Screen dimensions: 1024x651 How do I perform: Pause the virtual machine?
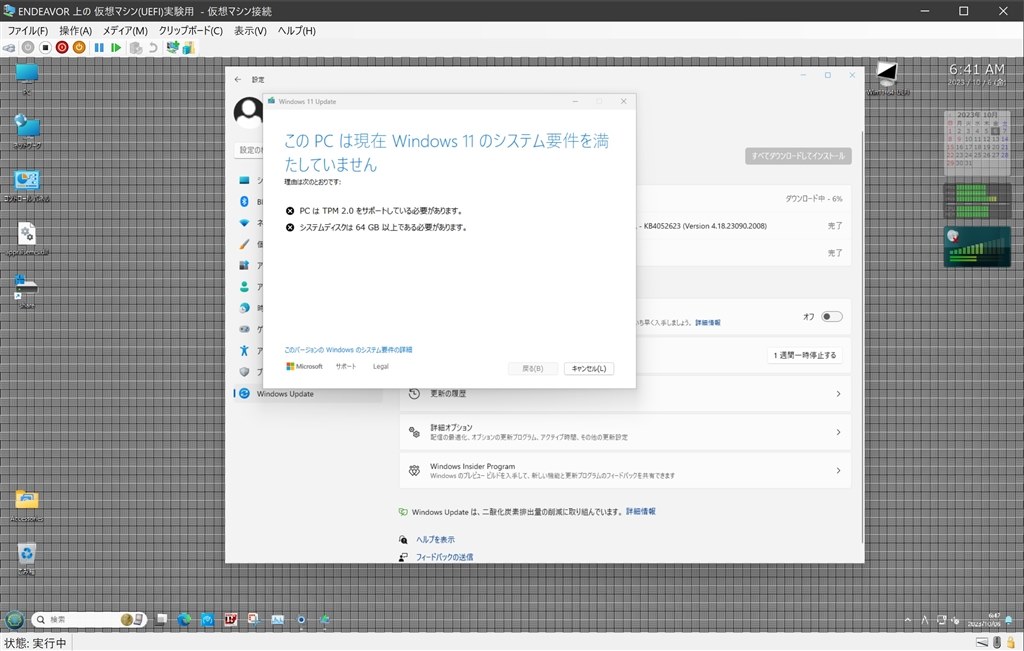pyautogui.click(x=99, y=48)
